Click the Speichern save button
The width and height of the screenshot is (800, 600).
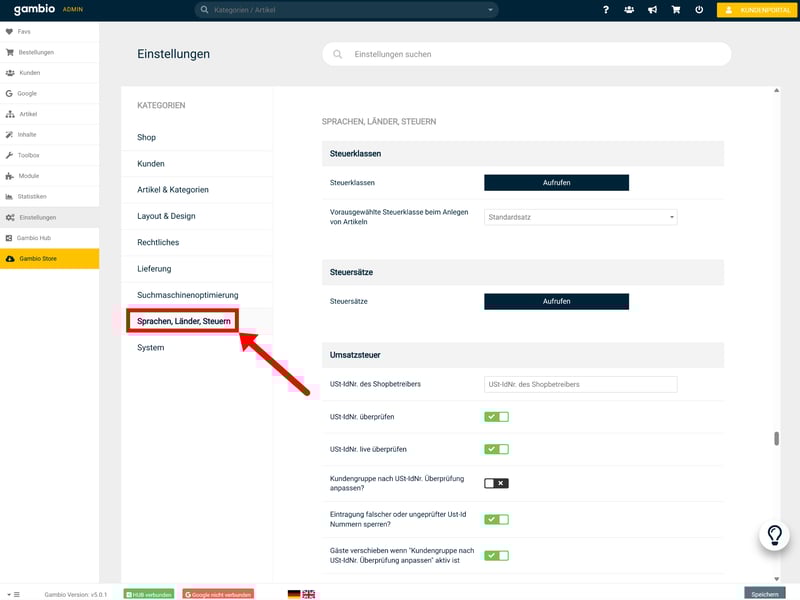(765, 594)
